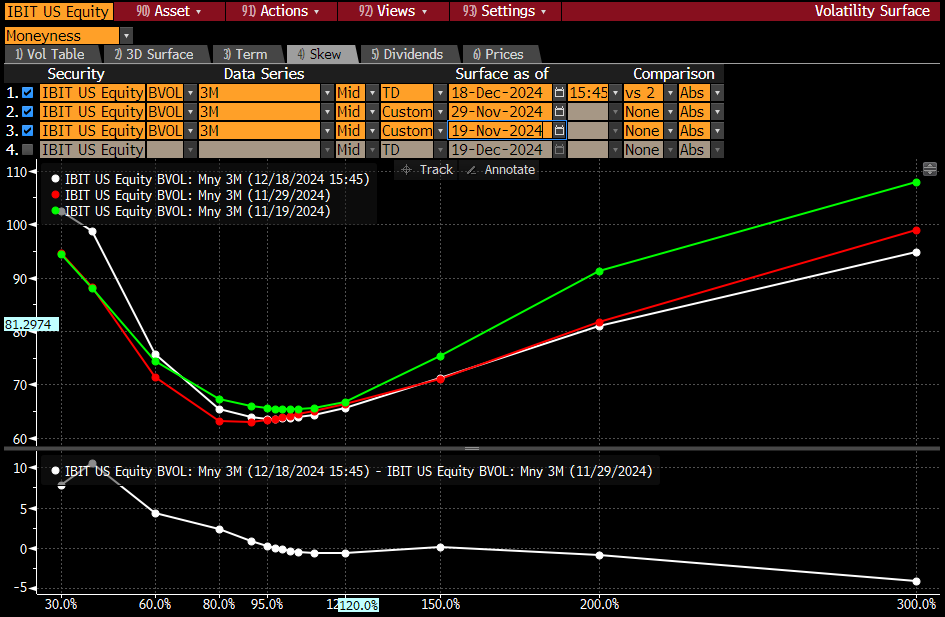Open the 90) Asset menu

(169, 11)
